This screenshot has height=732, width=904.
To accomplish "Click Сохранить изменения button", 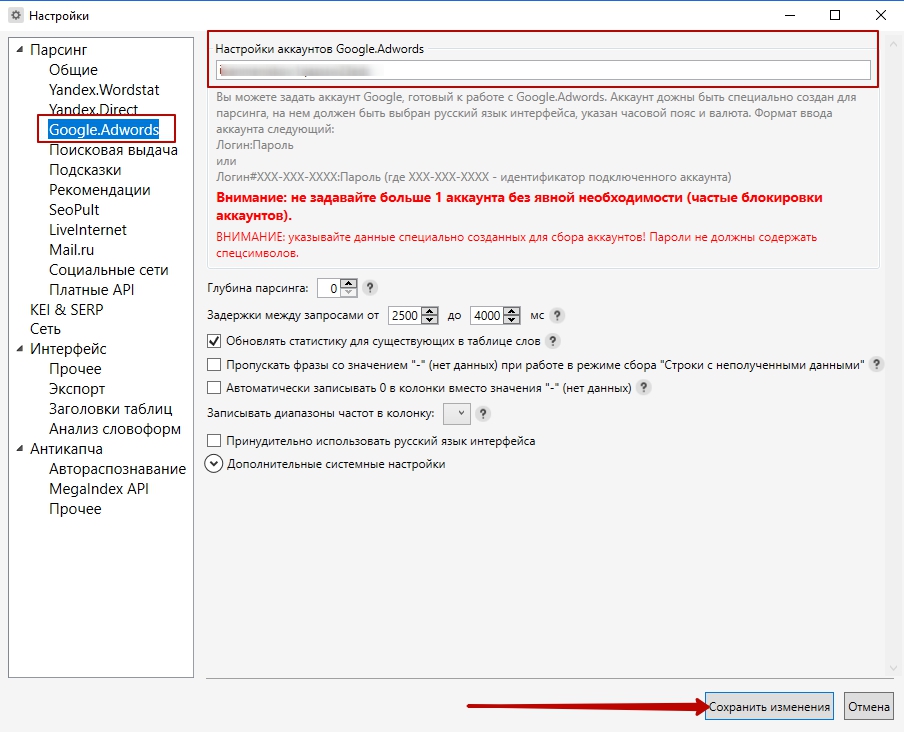I will coord(770,706).
